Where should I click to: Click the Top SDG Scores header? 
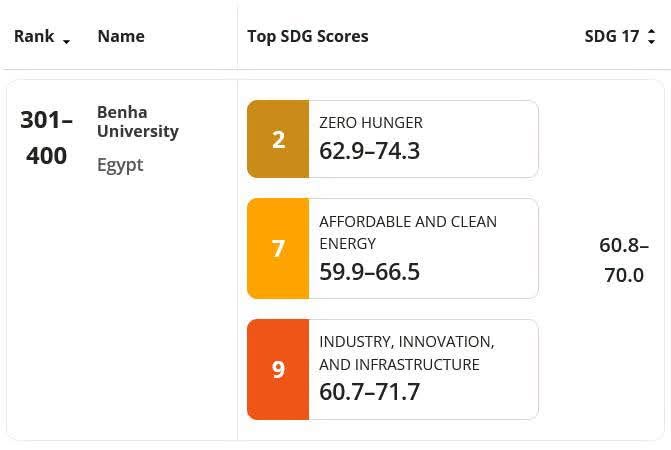[308, 36]
